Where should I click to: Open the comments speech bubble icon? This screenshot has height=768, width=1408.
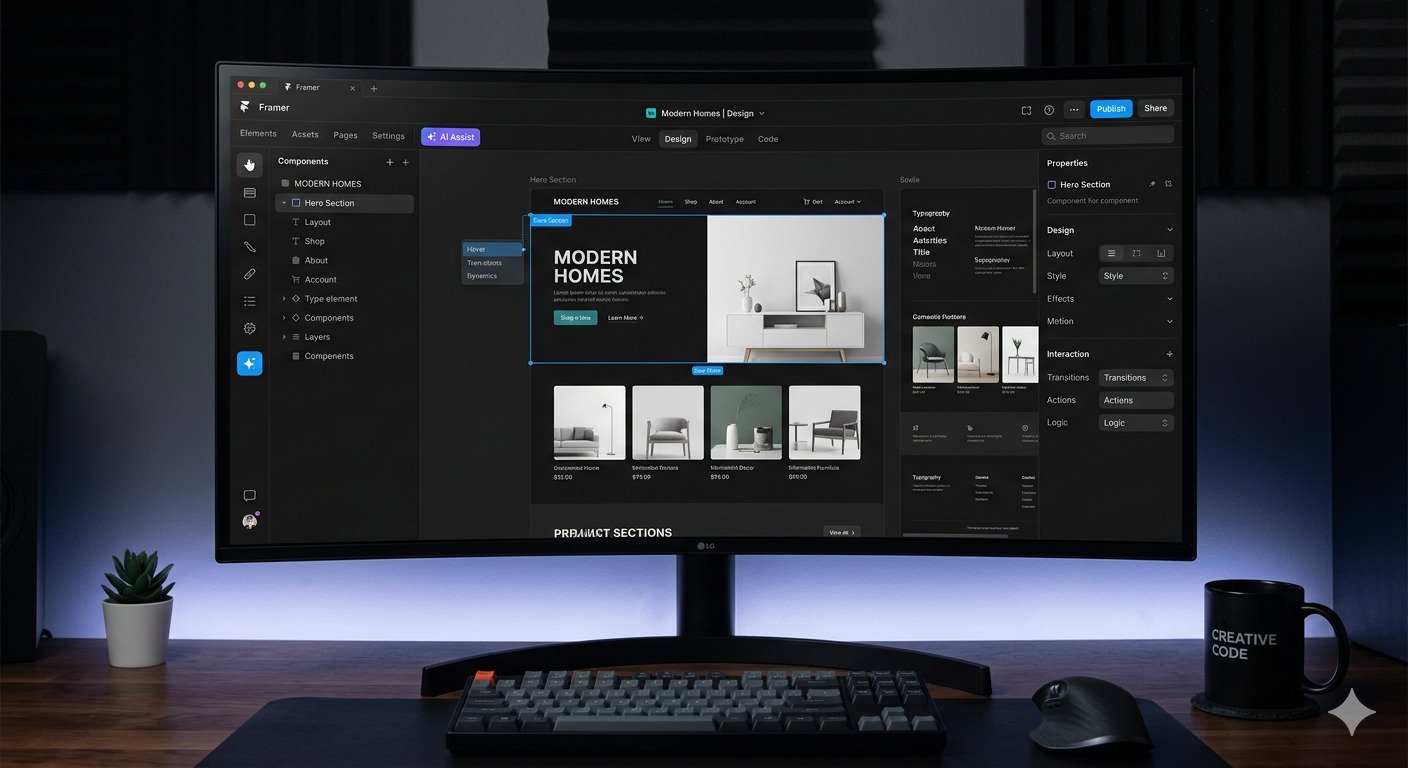click(x=250, y=496)
